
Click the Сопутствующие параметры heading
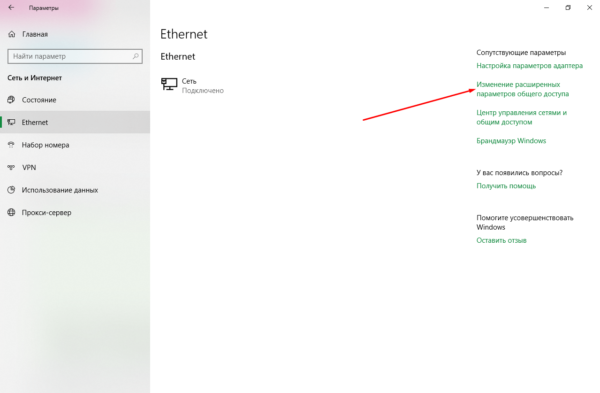(x=521, y=53)
